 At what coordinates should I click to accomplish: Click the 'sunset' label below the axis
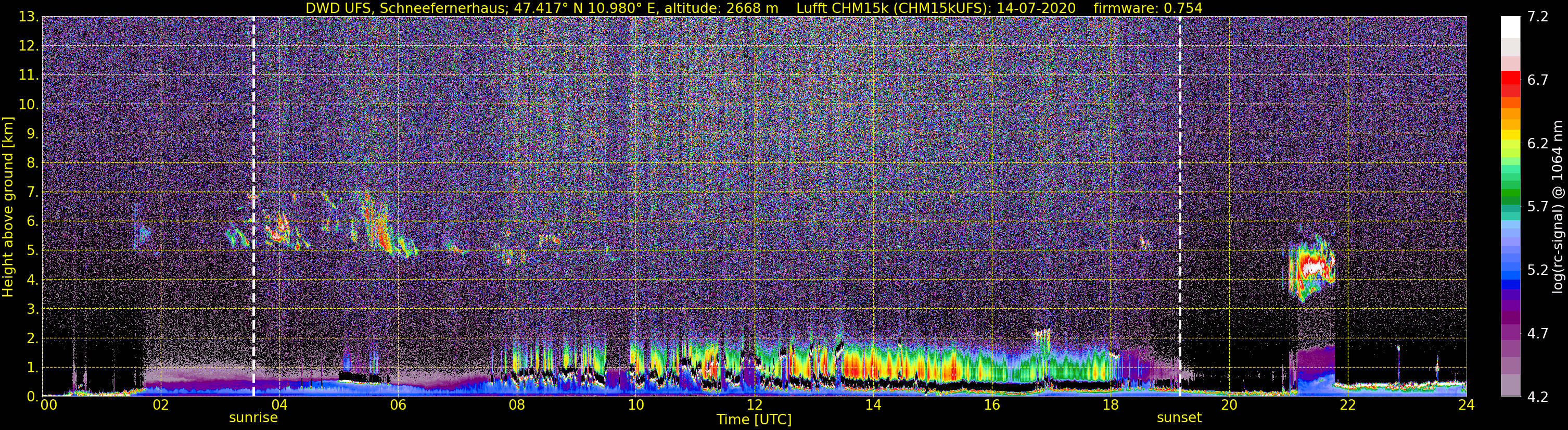[x=1179, y=418]
